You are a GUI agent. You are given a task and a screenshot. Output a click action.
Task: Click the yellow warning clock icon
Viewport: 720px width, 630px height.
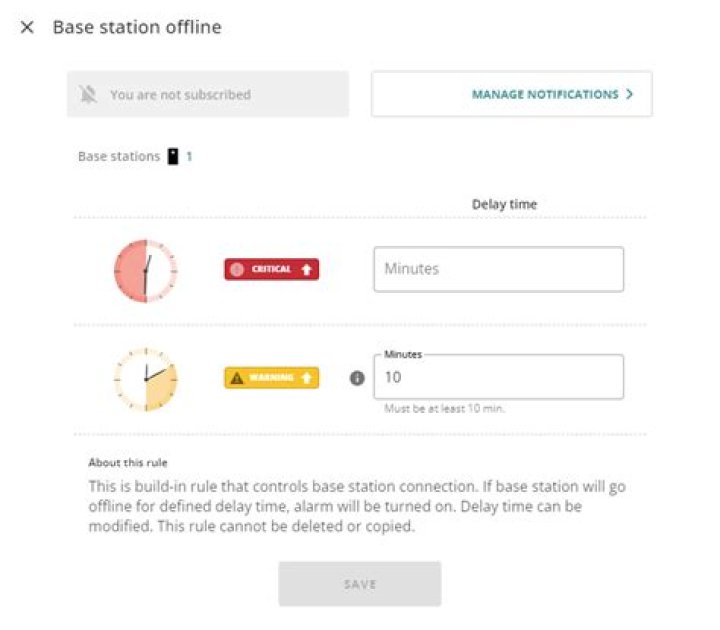145,378
